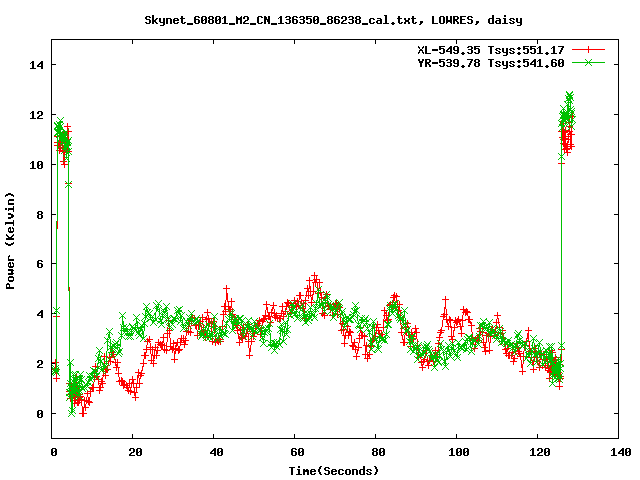
Task: Click the x-axis tick label '60'
Action: (297, 452)
